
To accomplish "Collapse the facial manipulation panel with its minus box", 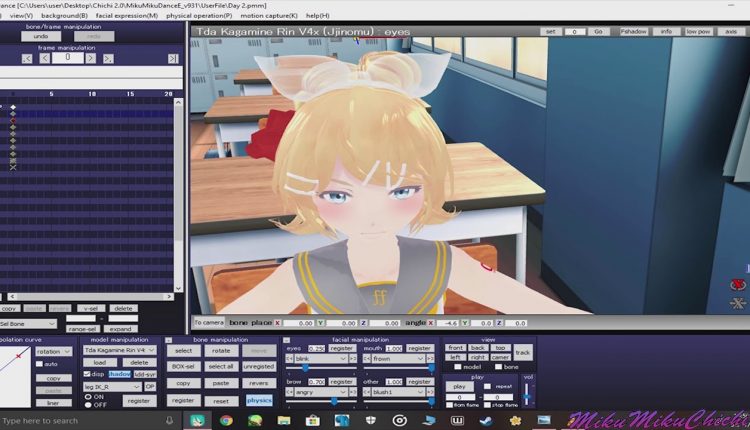I will tap(287, 341).
